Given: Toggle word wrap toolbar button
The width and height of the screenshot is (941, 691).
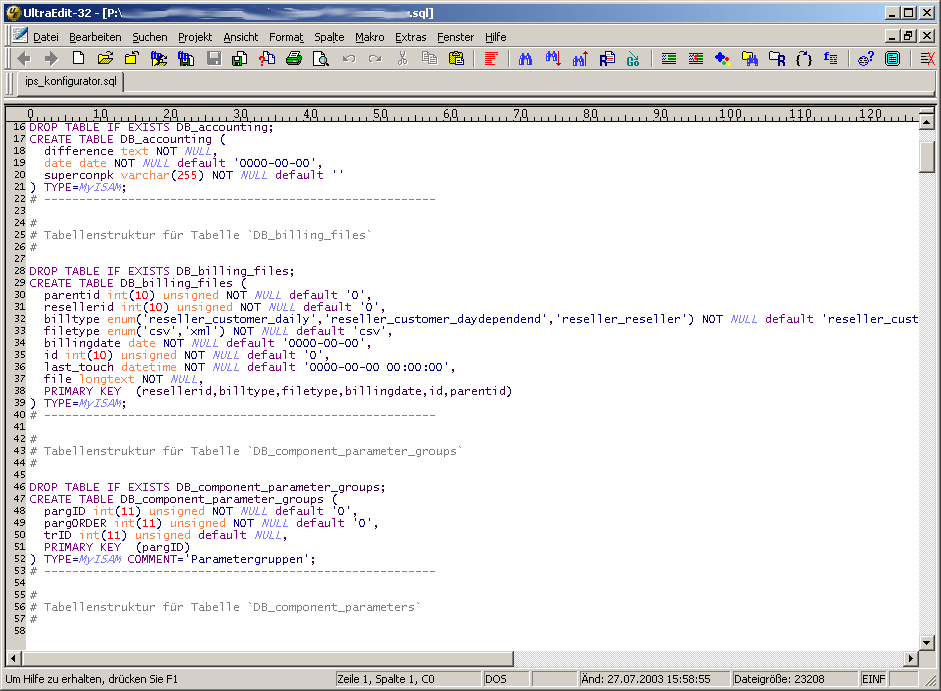Looking at the screenshot, I should (490, 59).
